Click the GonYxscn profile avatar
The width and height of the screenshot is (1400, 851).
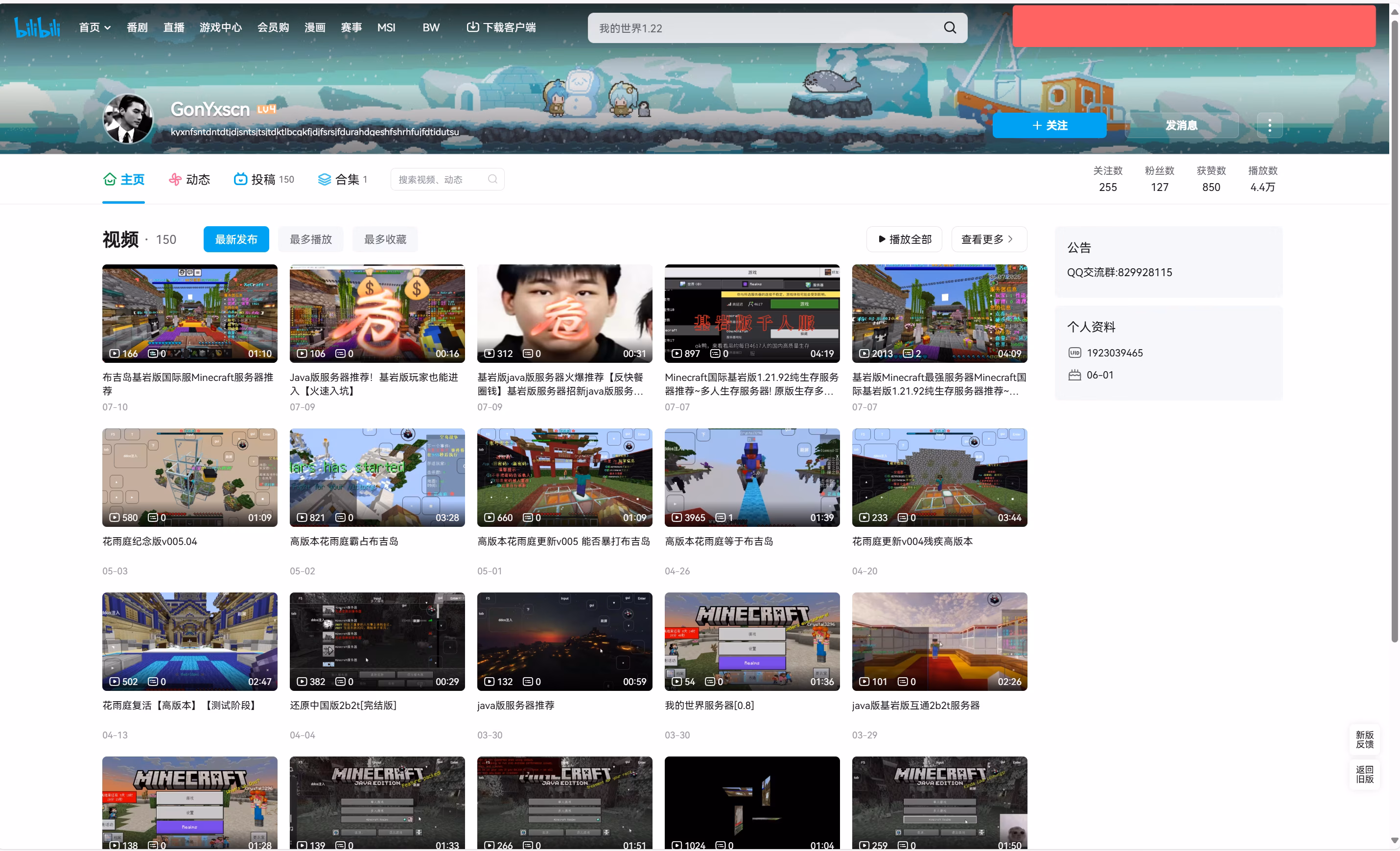coord(127,119)
